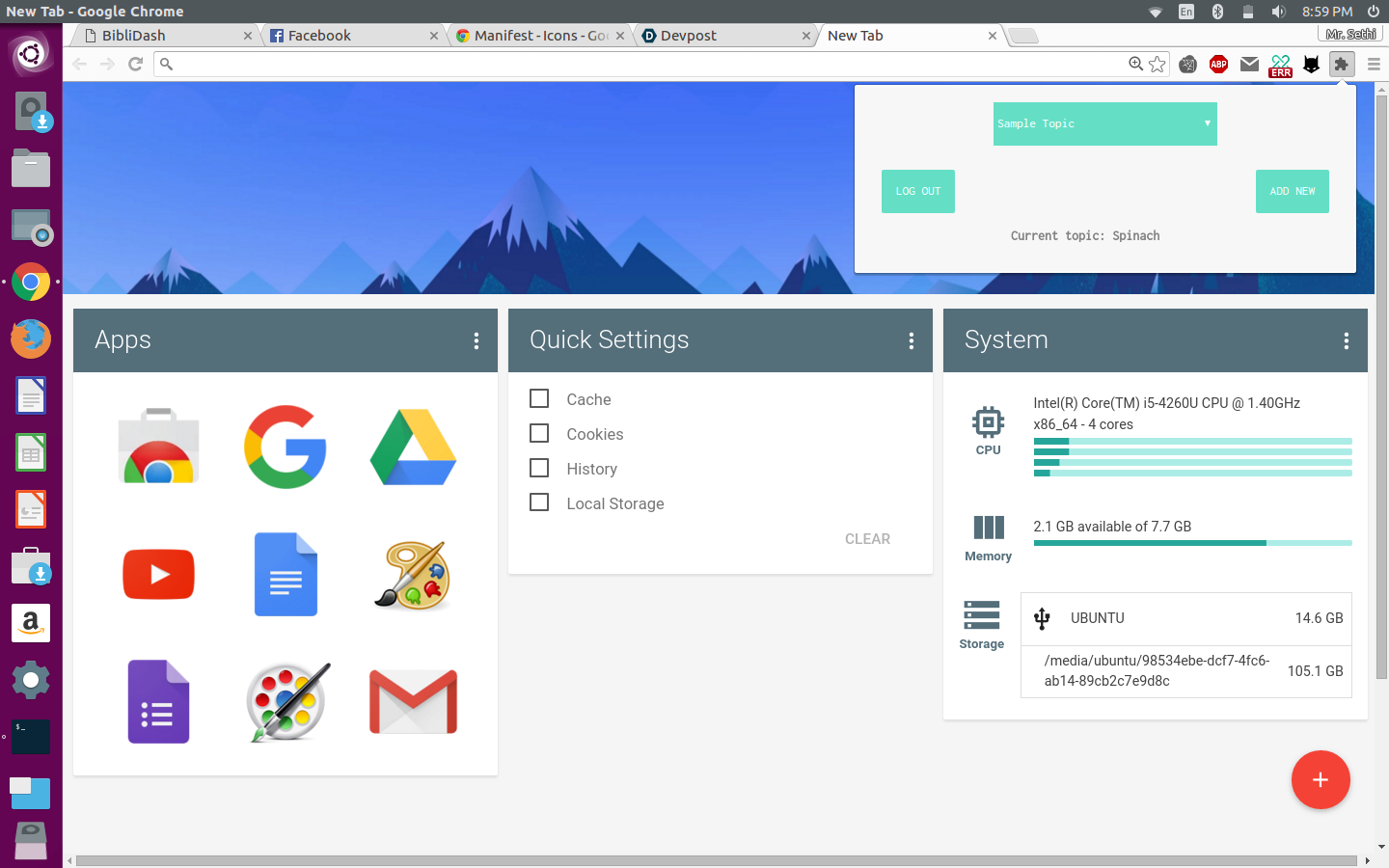Check the Local Storage checkbox
The image size is (1389, 868).
[539, 502]
